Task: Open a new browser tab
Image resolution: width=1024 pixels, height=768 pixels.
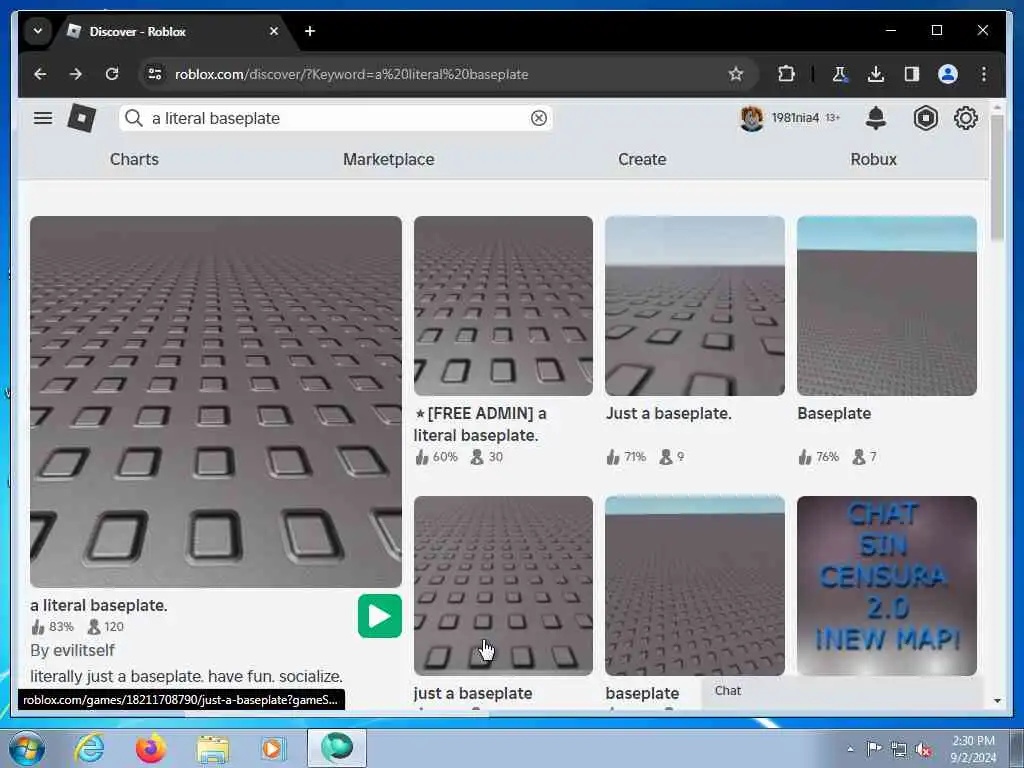Action: tap(310, 31)
